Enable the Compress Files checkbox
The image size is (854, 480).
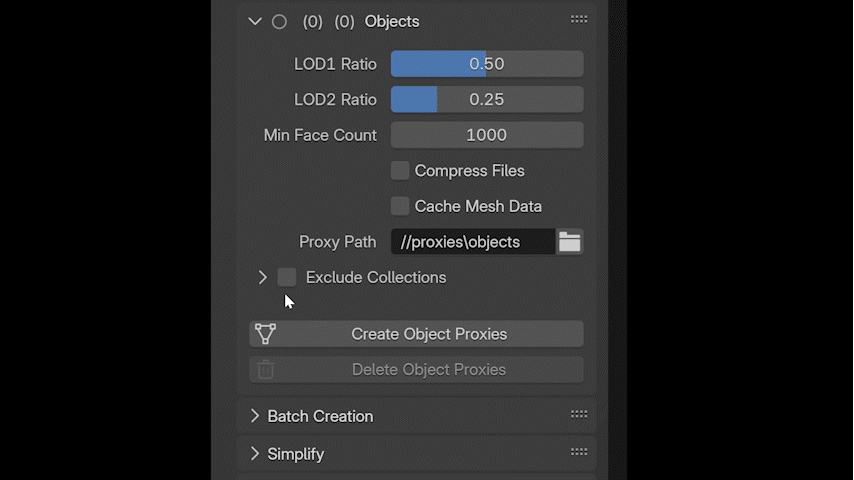point(400,171)
